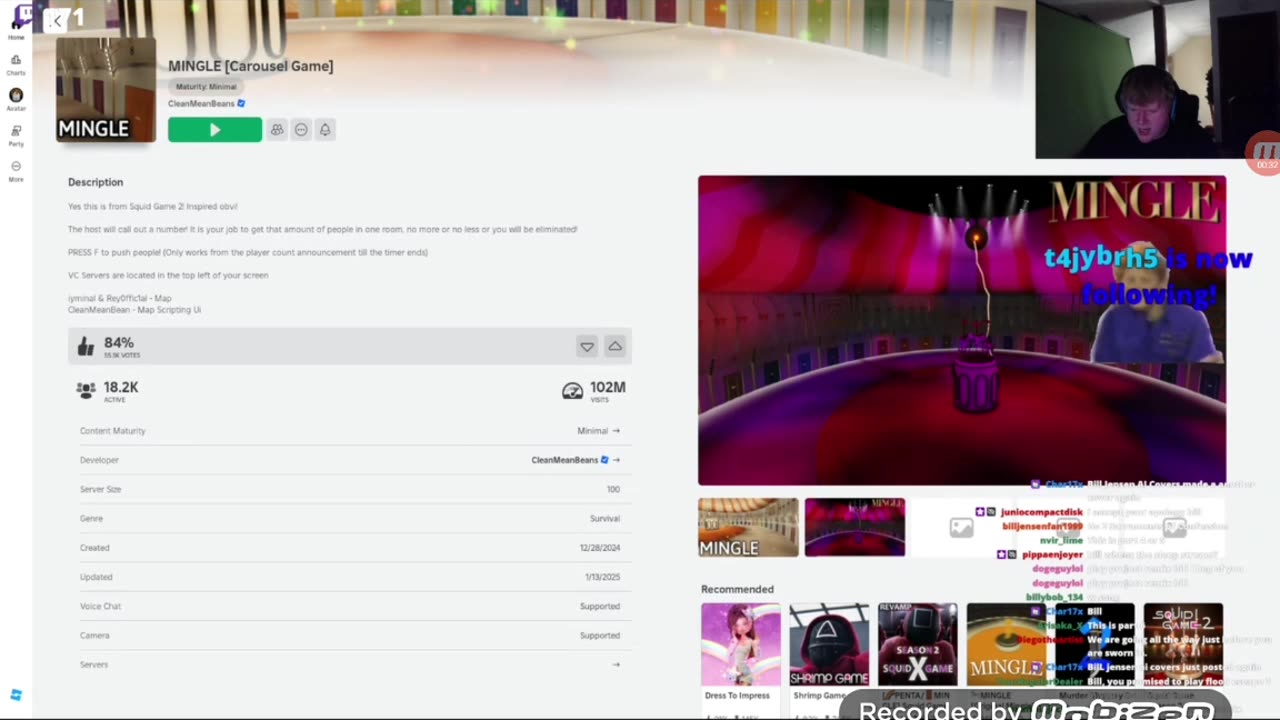Image resolution: width=1280 pixels, height=720 pixels.
Task: Click the 102M visits count
Action: pyautogui.click(x=608, y=387)
